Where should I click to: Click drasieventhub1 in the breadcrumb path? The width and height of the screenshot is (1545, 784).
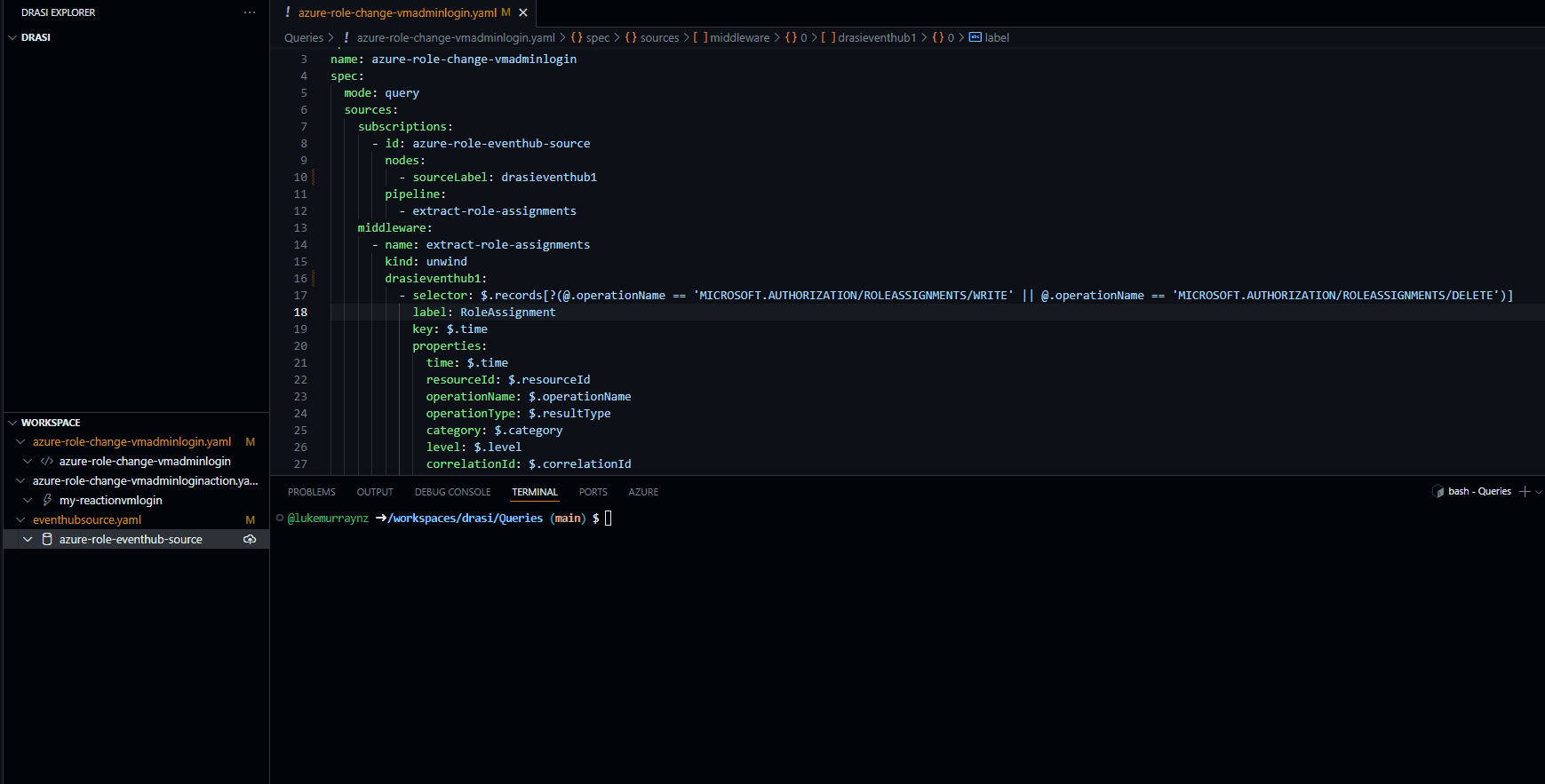(877, 37)
